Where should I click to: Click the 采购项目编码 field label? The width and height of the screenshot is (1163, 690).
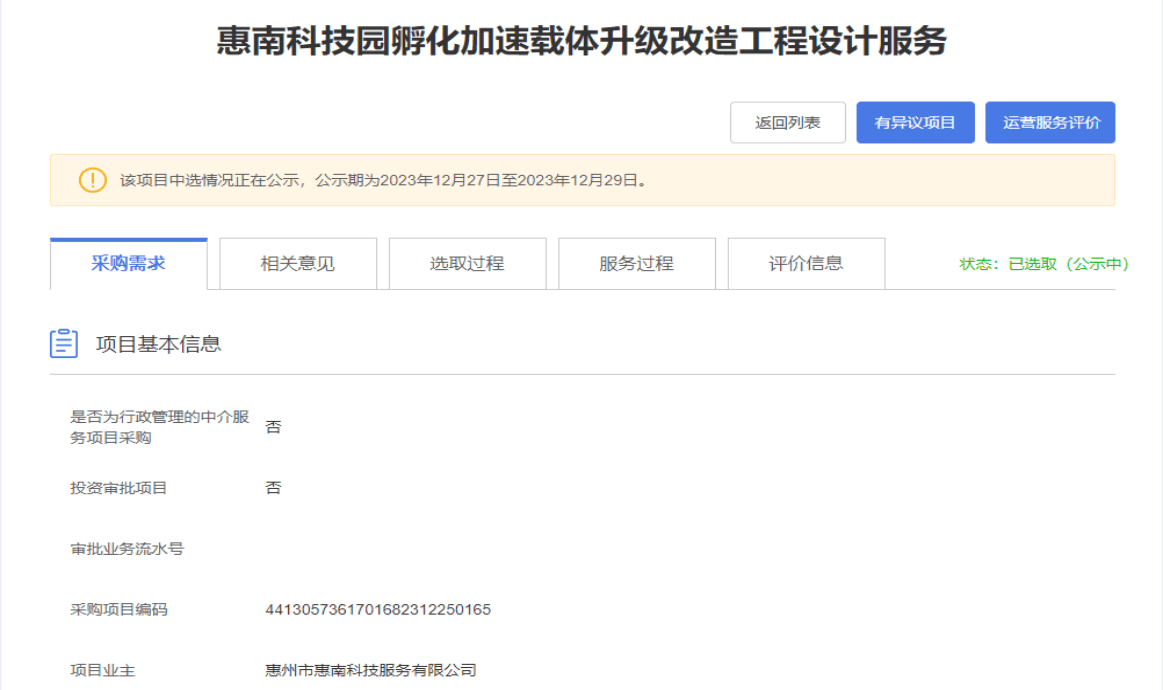(119, 609)
